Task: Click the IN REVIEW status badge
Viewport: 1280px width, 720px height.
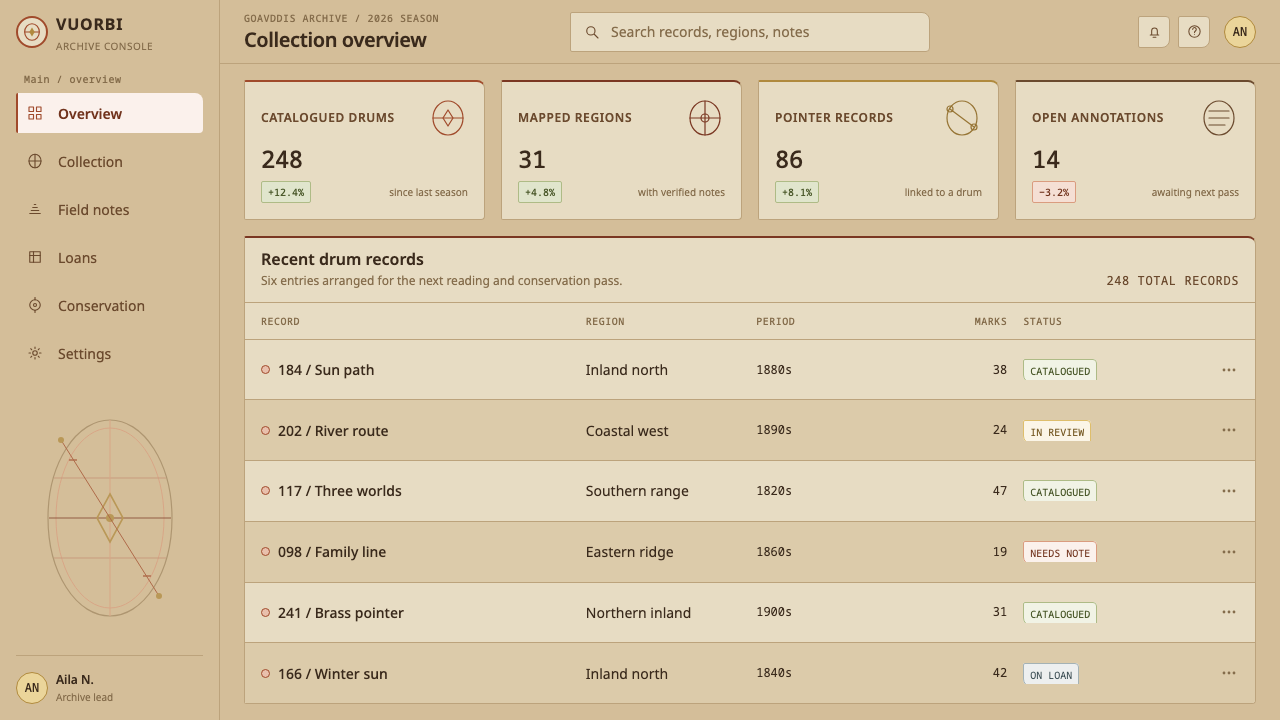Action: 1057,431
